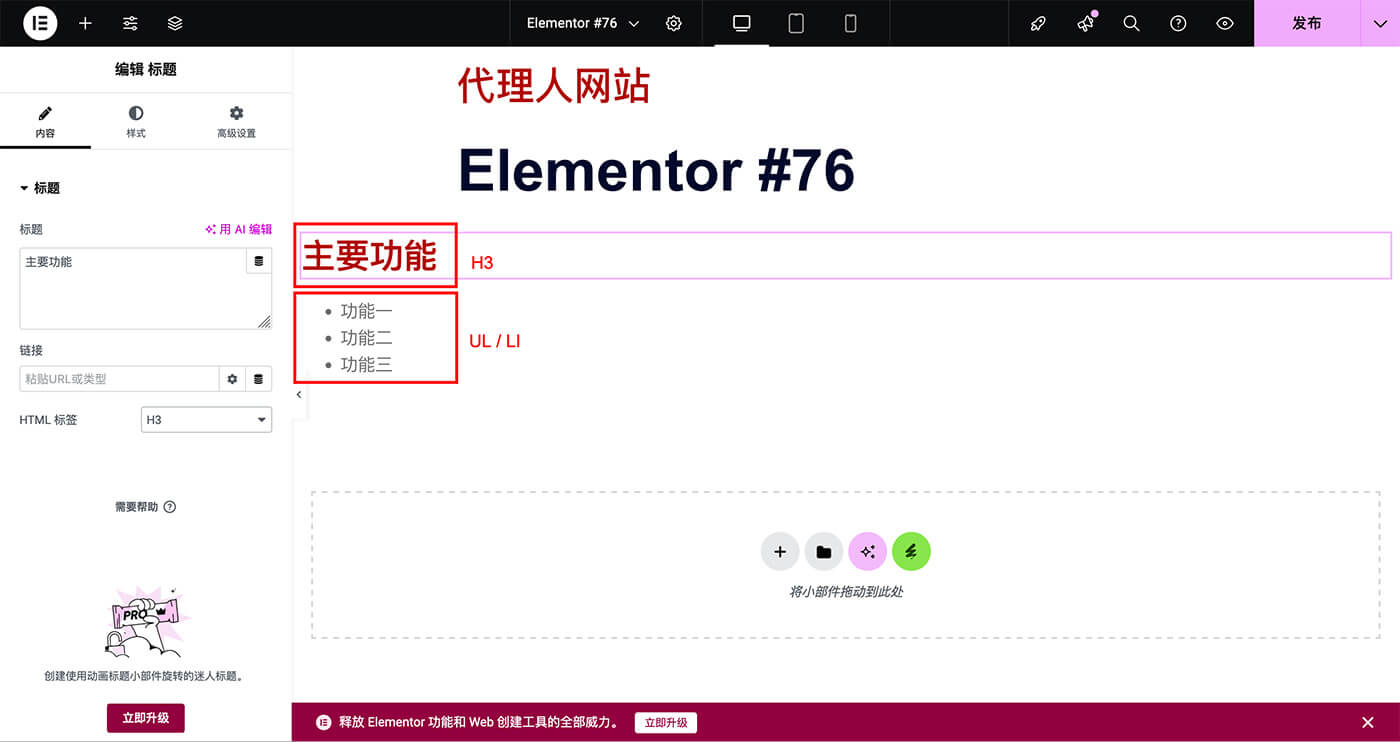The height and width of the screenshot is (742, 1400).
Task: Open What's New megaphone icon
Action: tap(1085, 23)
